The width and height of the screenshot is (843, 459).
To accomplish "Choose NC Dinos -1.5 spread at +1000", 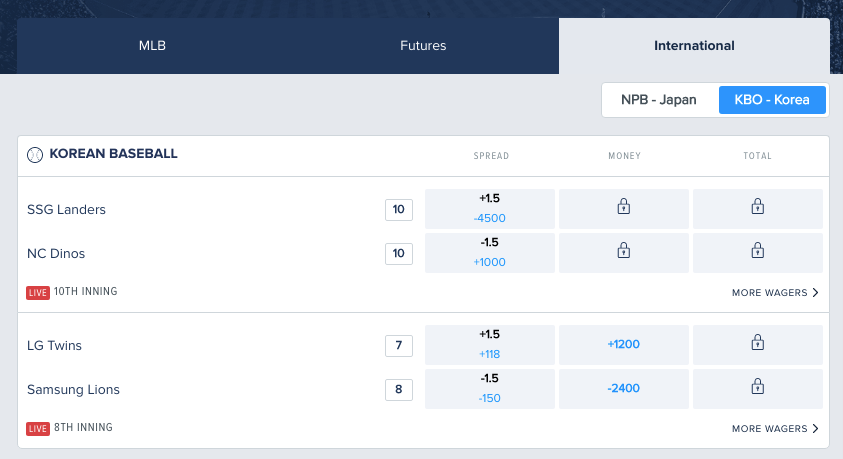I will [x=490, y=253].
